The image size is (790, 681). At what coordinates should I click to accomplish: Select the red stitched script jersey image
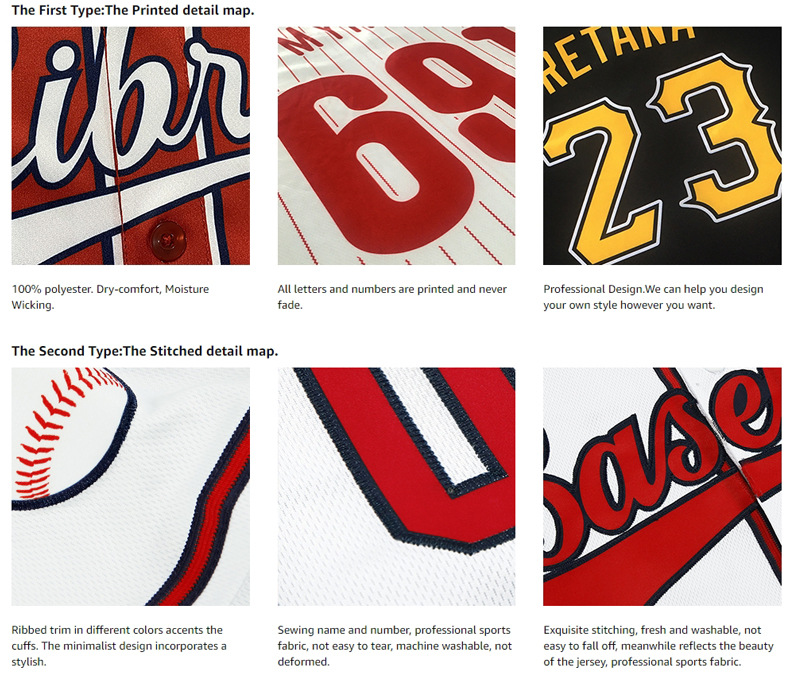662,487
